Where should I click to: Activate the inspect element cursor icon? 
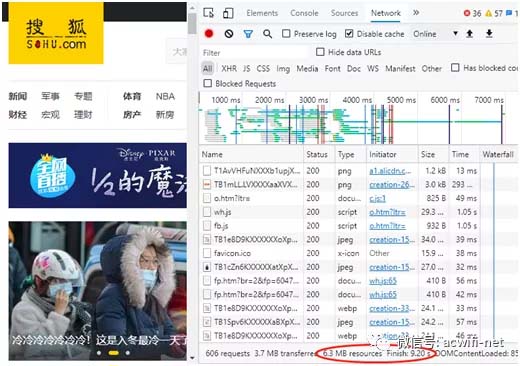coord(209,13)
